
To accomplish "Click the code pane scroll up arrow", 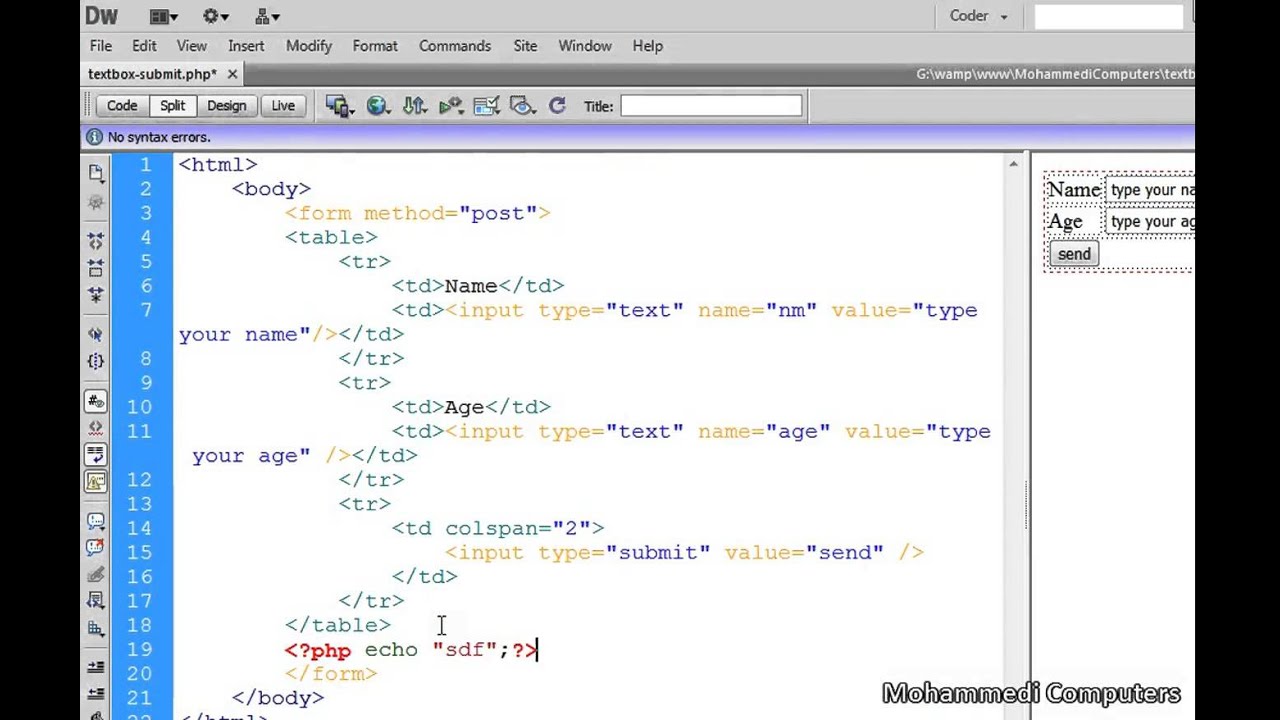I will click(x=1013, y=164).
